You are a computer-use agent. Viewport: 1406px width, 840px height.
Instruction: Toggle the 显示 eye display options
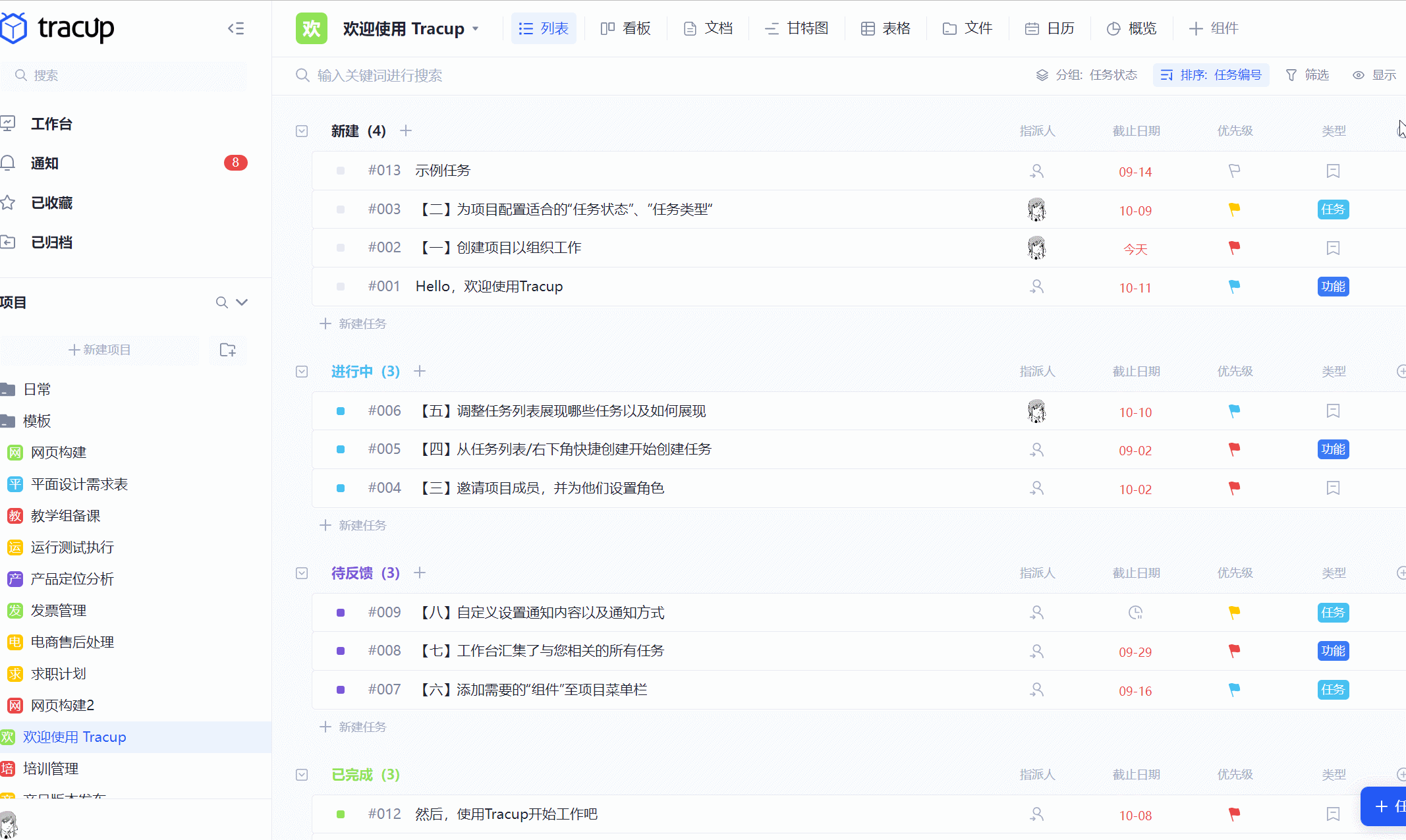pyautogui.click(x=1374, y=75)
